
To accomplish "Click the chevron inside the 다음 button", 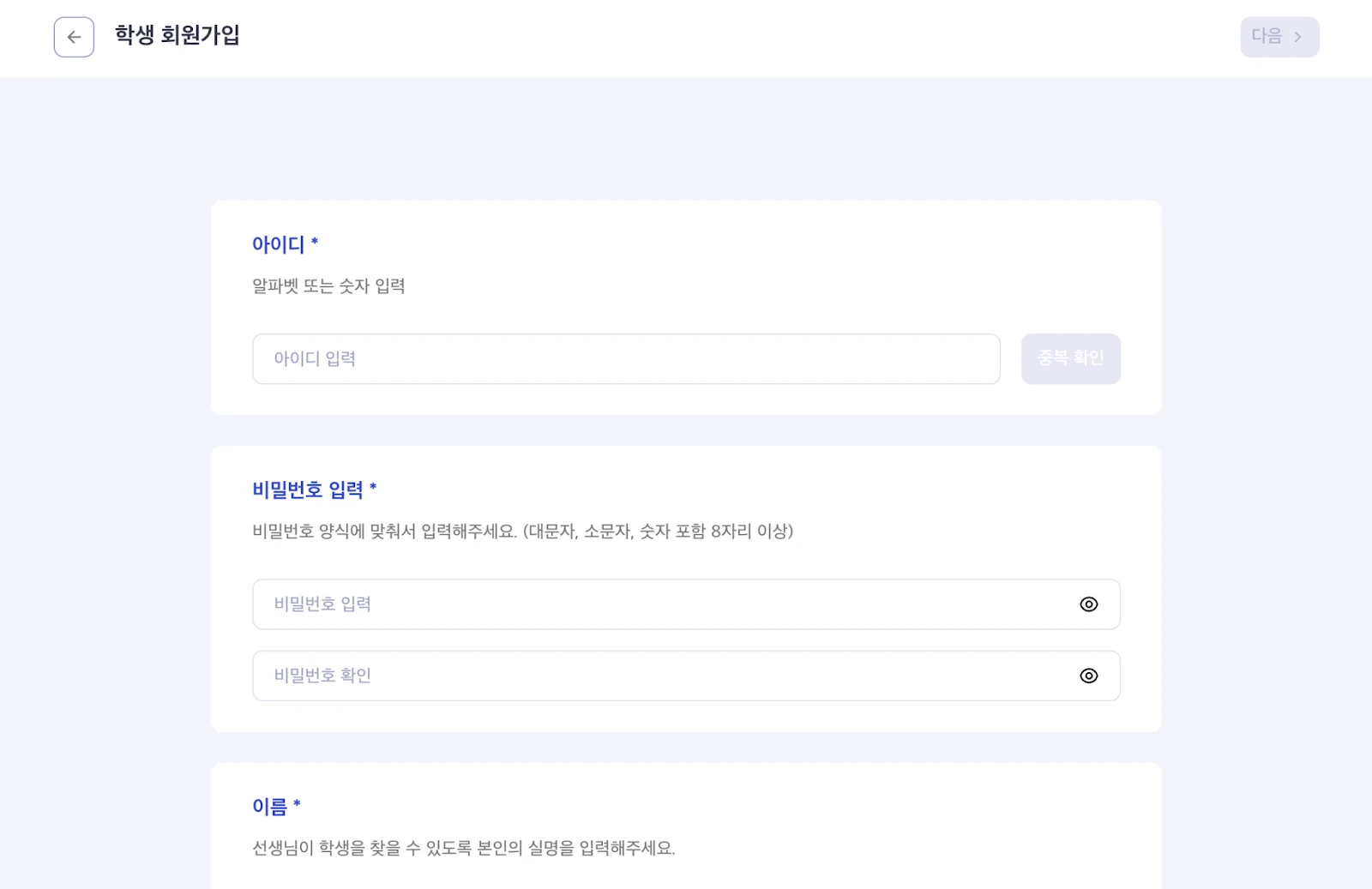I will (1297, 37).
